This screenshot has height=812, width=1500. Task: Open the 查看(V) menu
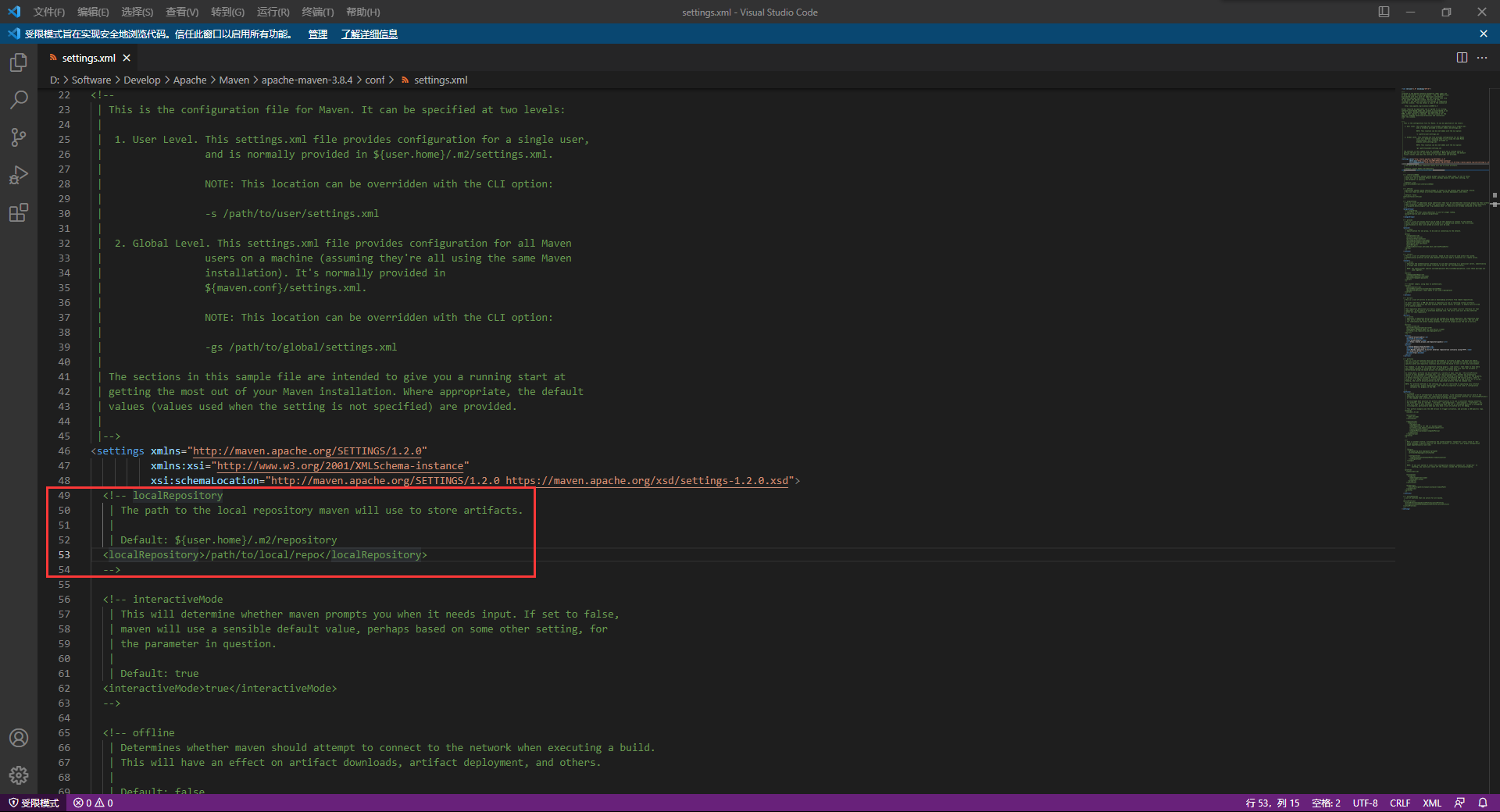[x=182, y=12]
